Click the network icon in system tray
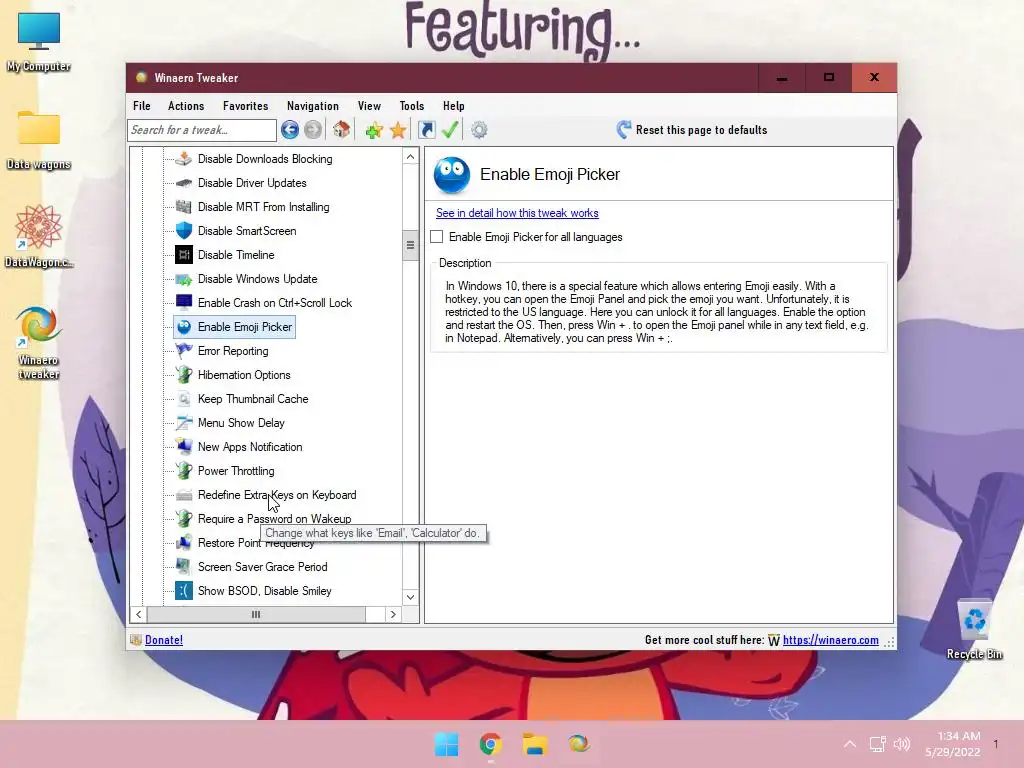 [x=877, y=744]
